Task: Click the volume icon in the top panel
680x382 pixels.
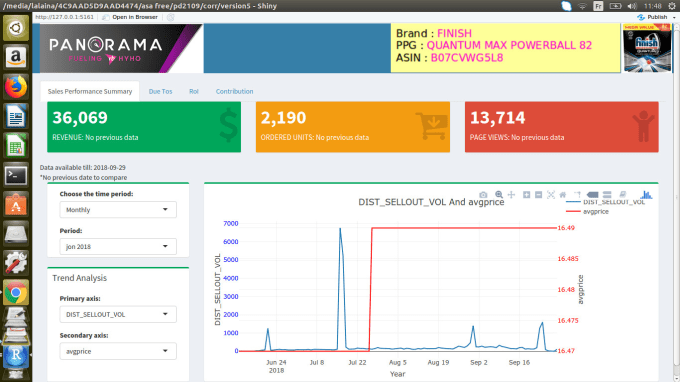Action: (x=632, y=6)
